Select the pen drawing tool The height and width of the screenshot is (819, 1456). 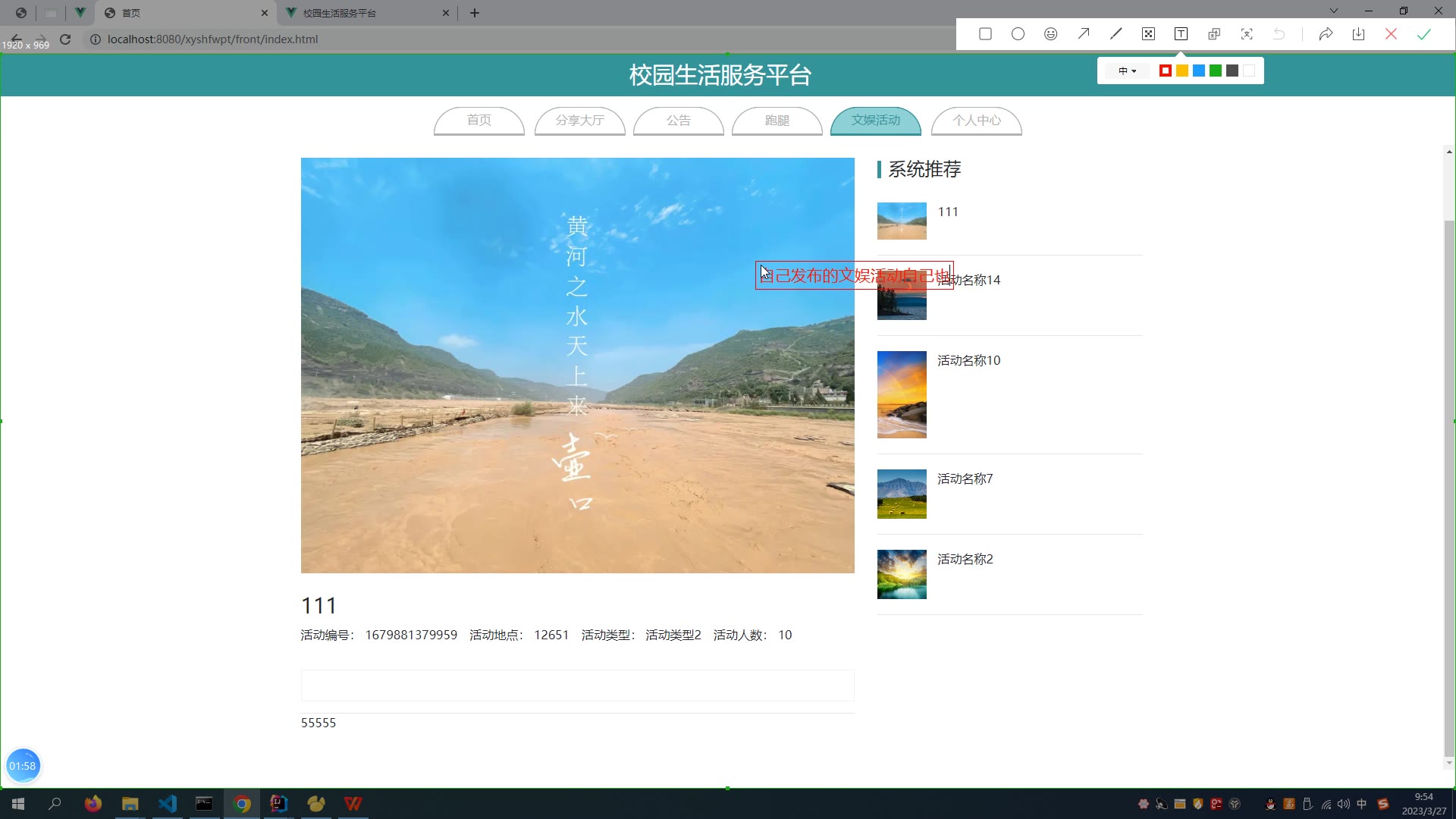click(1116, 34)
